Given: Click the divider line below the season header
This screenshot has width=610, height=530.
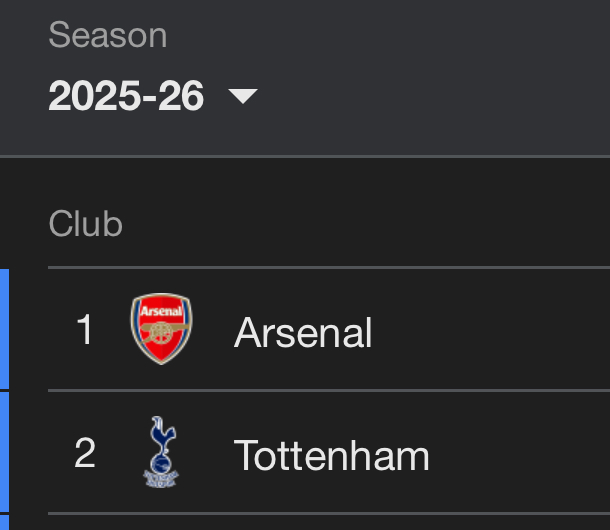Looking at the screenshot, I should (305, 156).
